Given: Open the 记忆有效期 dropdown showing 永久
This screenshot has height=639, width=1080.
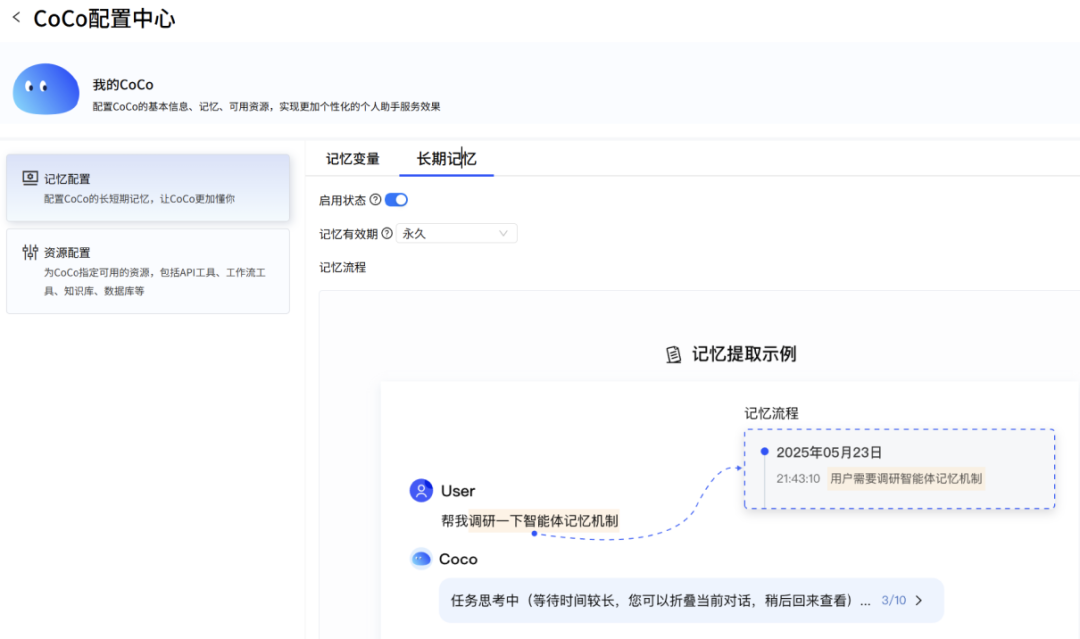Looking at the screenshot, I should coord(456,232).
